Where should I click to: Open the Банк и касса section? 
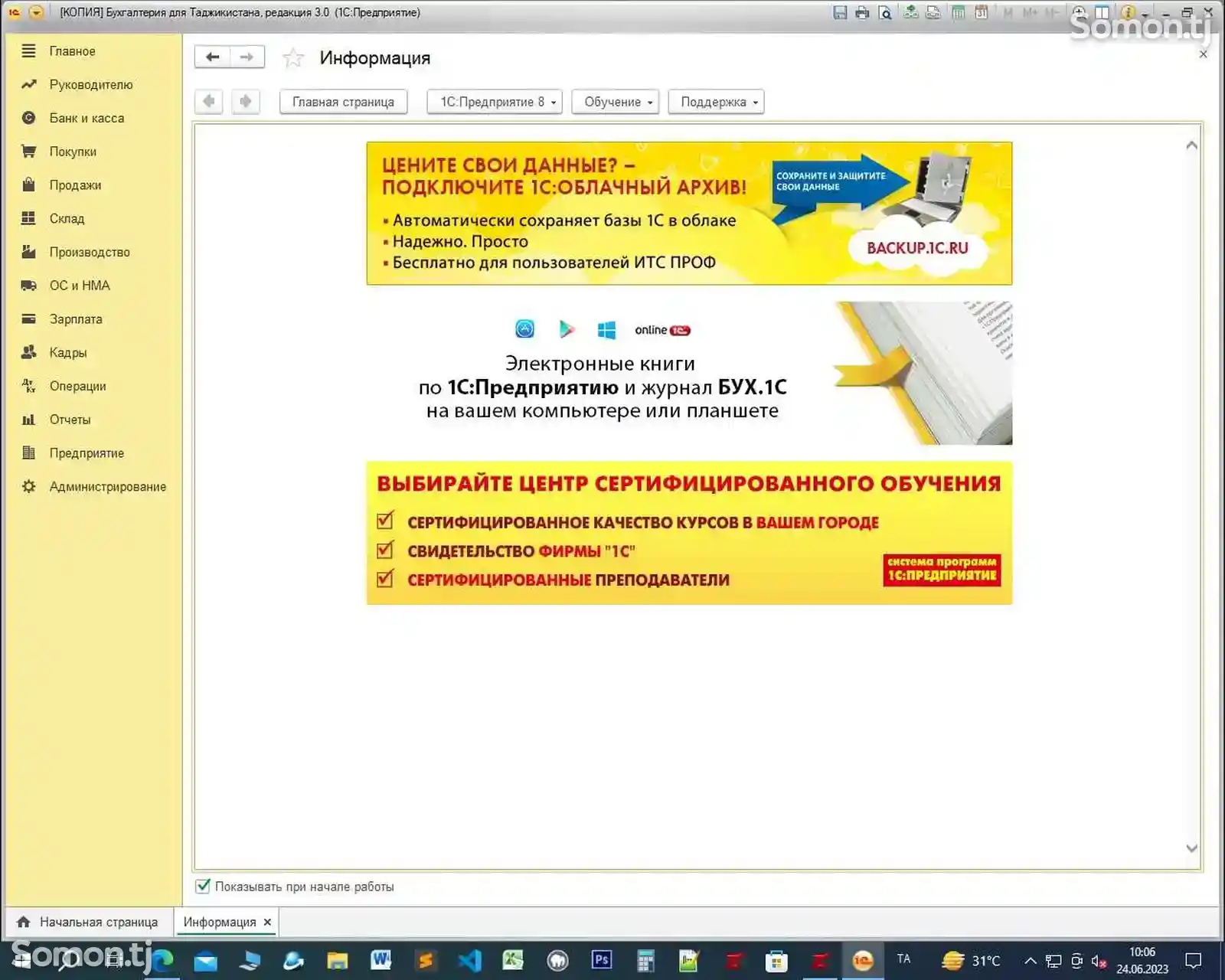(87, 118)
